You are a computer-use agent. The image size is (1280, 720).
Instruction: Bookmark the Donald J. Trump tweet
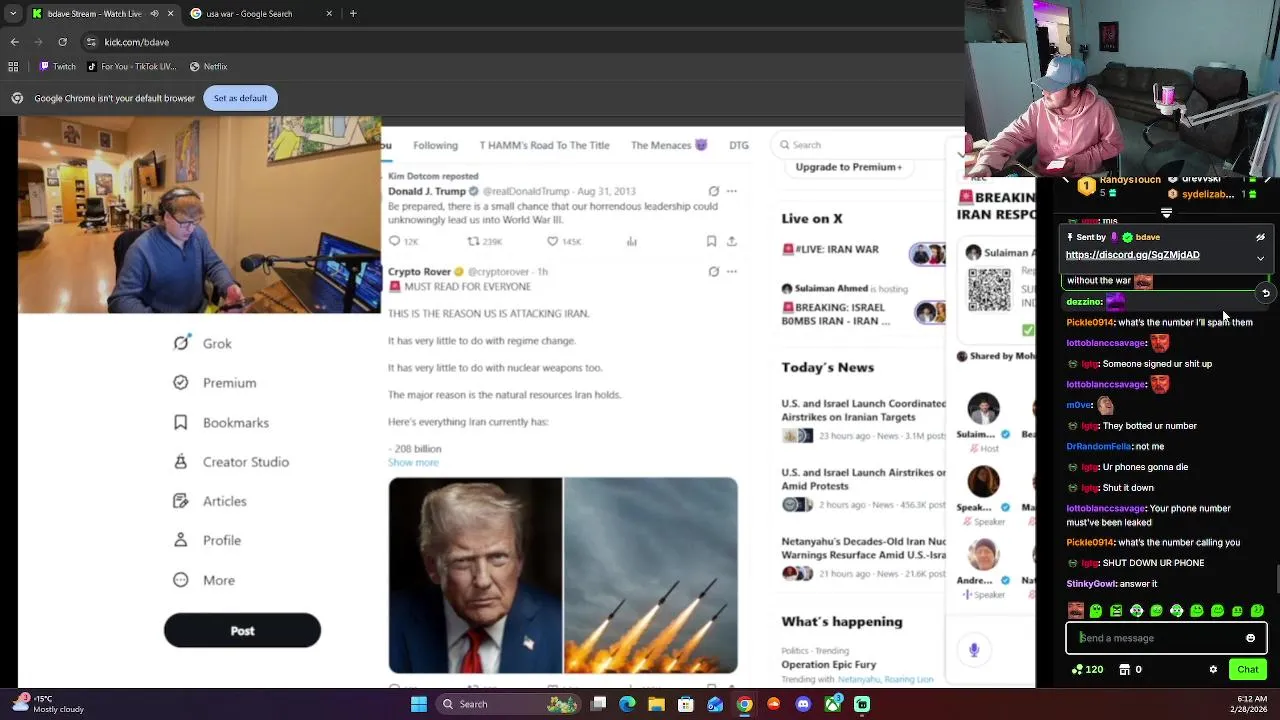pos(711,241)
